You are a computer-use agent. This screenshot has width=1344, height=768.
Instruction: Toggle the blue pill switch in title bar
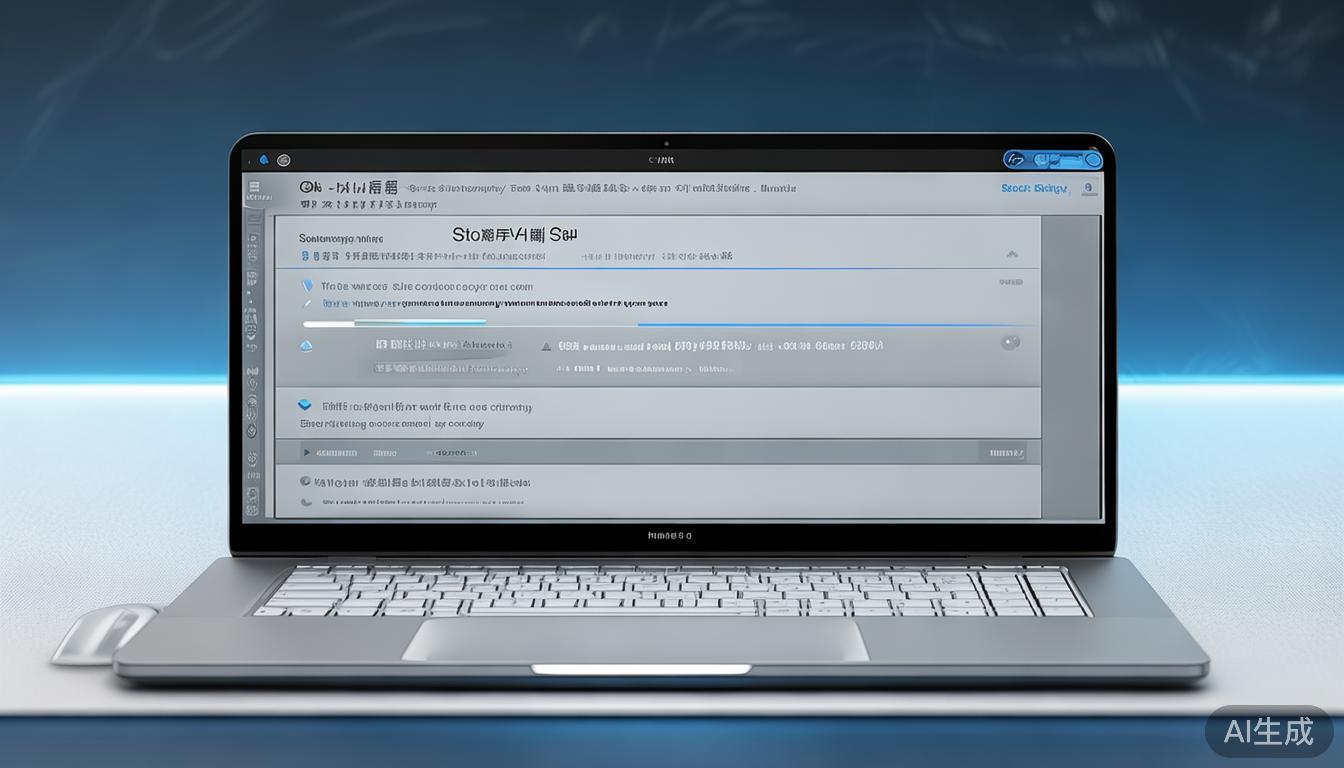pos(1052,159)
